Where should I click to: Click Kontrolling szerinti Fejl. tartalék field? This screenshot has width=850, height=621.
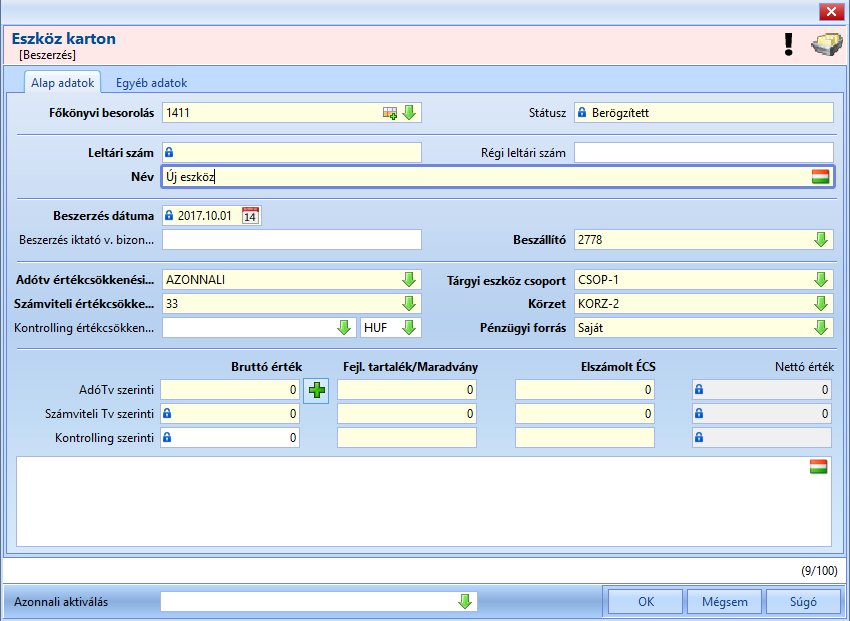[x=407, y=437]
